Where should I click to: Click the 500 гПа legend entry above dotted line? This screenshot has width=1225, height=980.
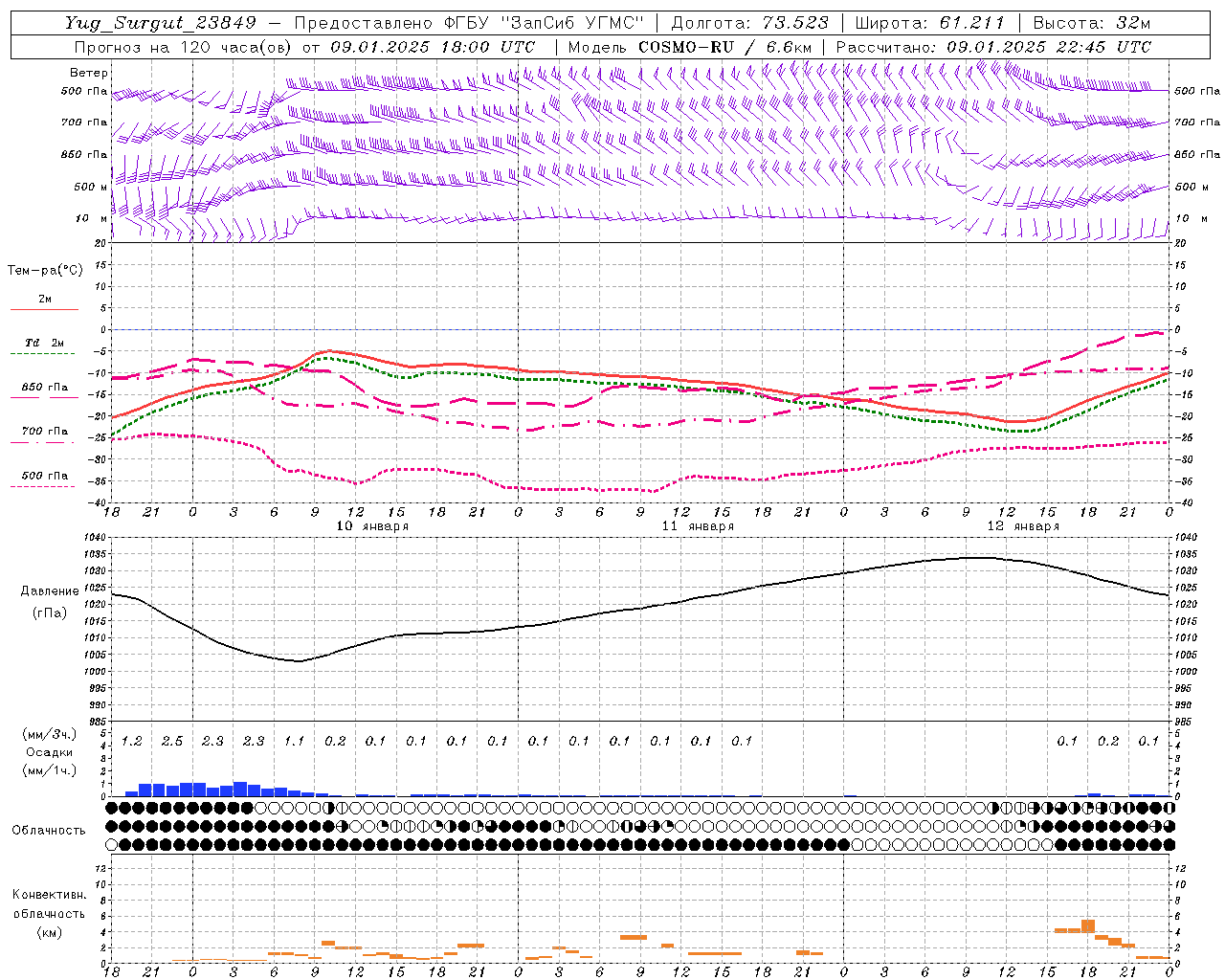[45, 476]
